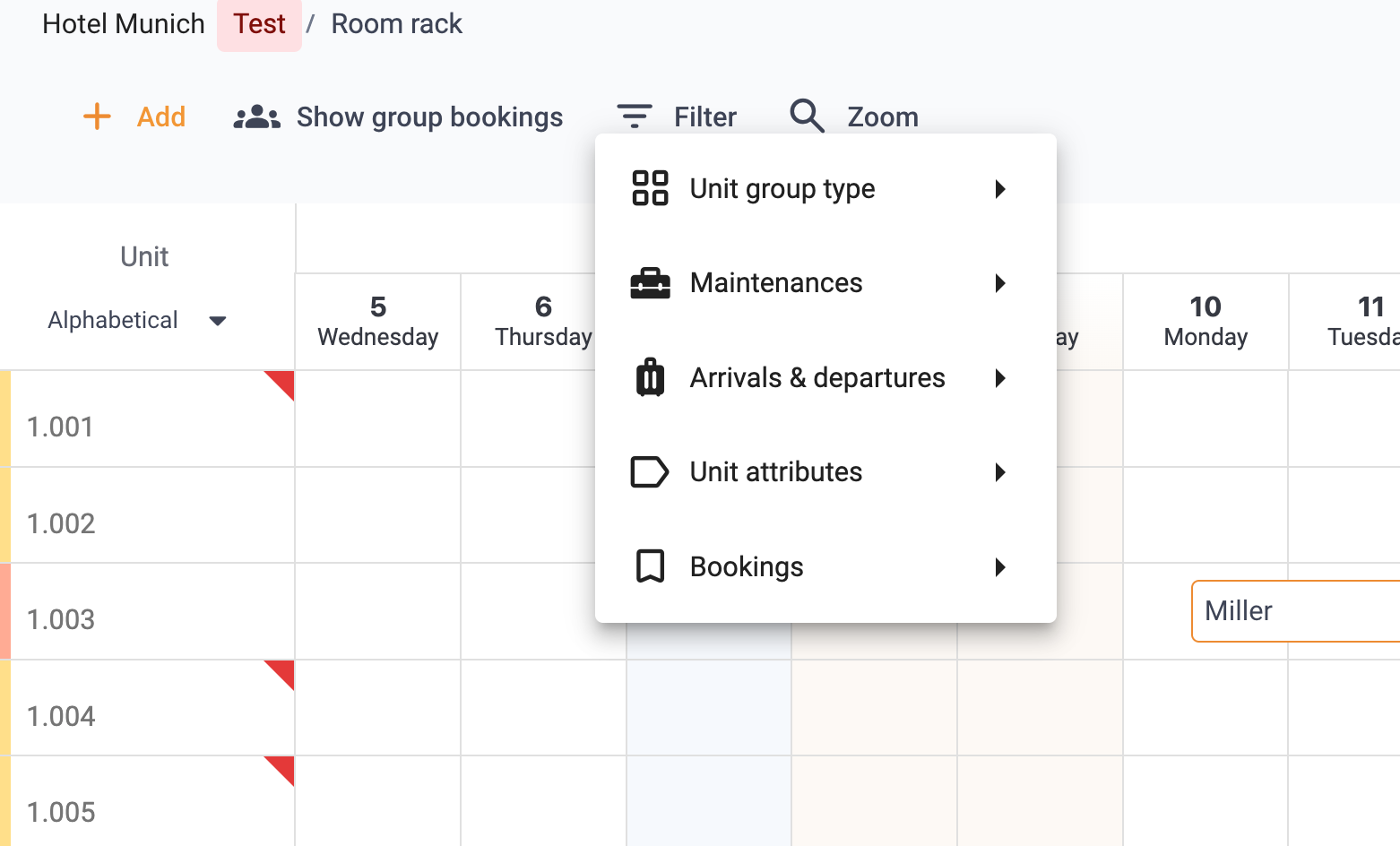This screenshot has width=1400, height=846.
Task: Open the Hotel Munich breadcrumb
Action: pos(124,23)
